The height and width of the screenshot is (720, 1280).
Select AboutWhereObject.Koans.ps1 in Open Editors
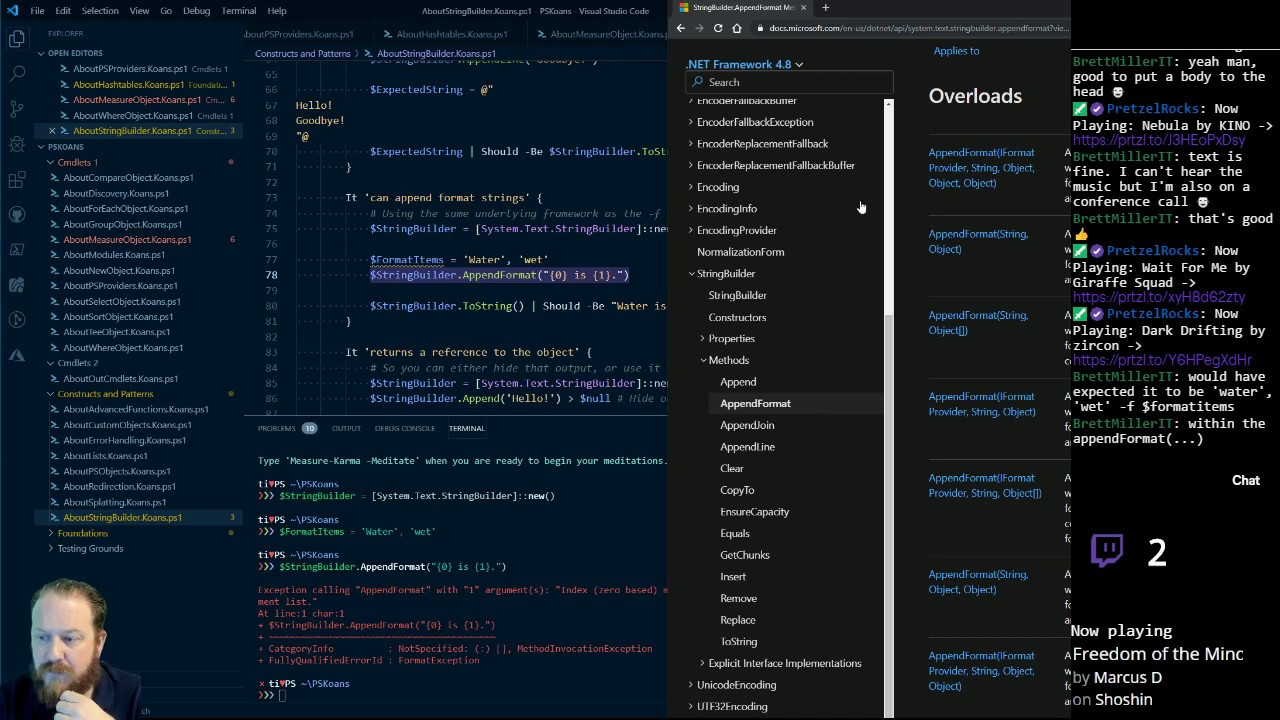tap(132, 115)
